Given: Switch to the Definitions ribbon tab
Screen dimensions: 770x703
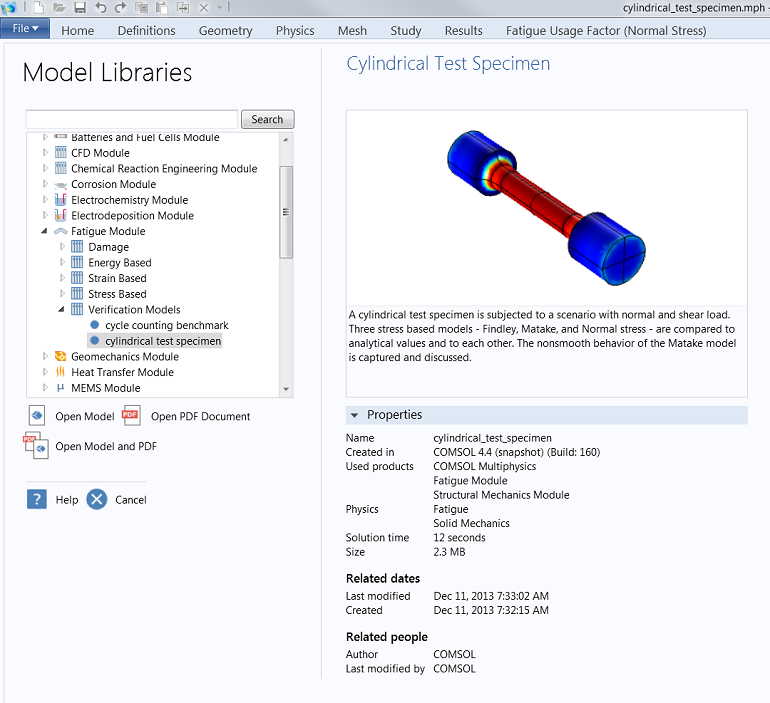Looking at the screenshot, I should 146,30.
